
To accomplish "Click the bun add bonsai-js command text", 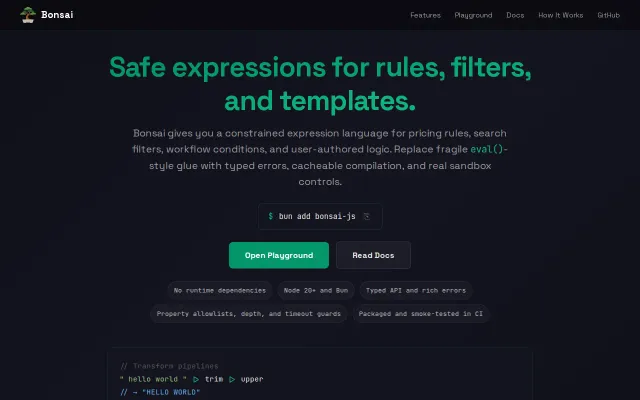I will coord(317,216).
